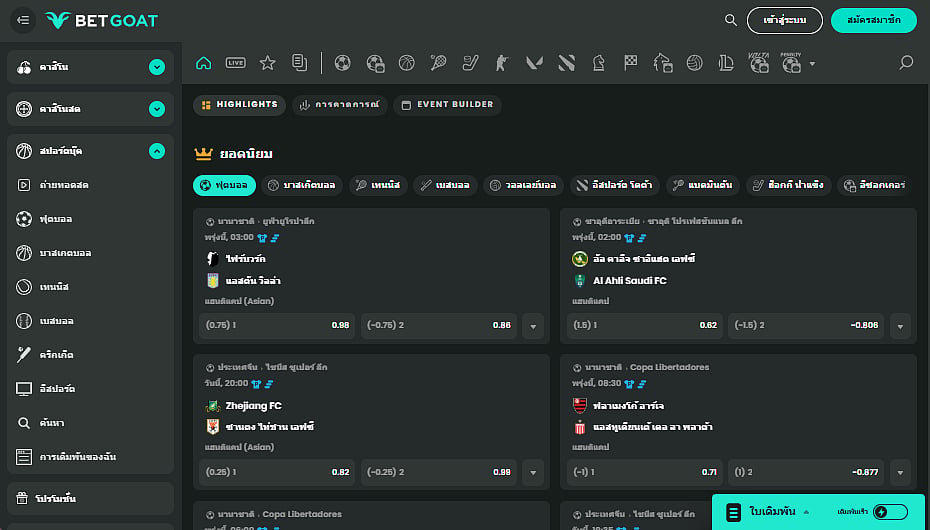This screenshot has height=530, width=930.
Task: Expand more sports dropdown arrow in sports bar
Action: [x=813, y=63]
